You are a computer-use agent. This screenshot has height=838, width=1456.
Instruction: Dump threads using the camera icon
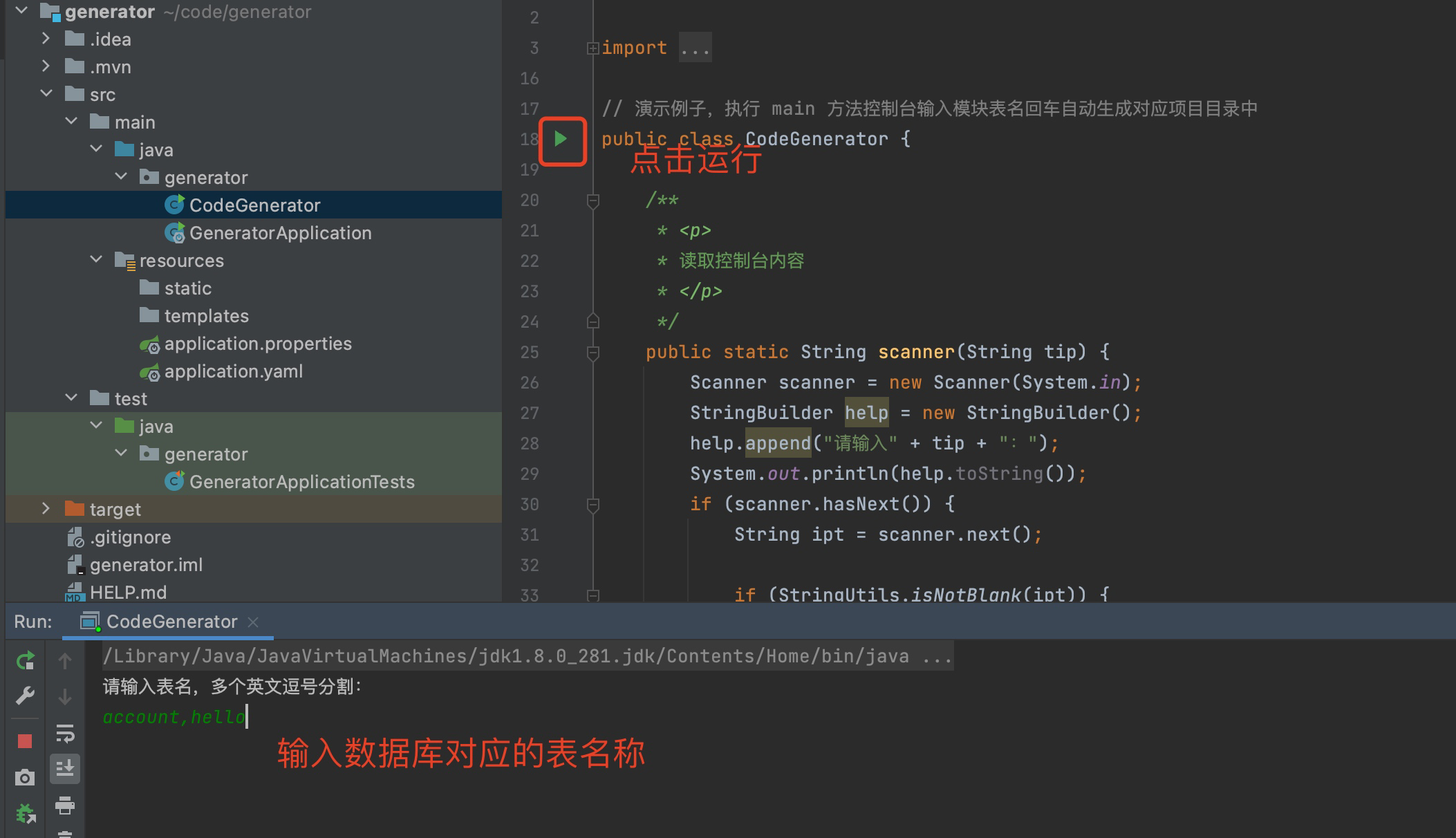[25, 777]
